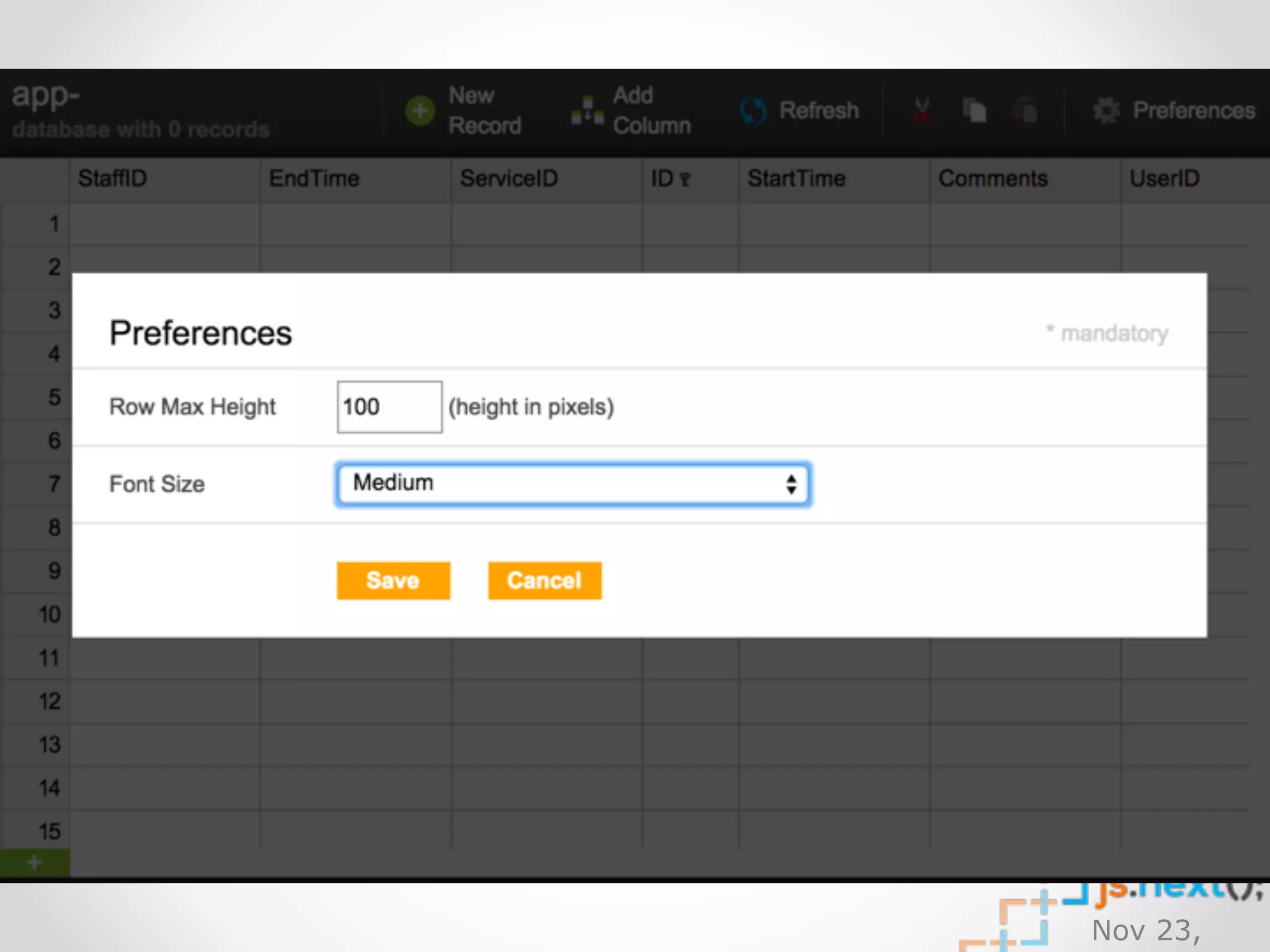Click the key icon next to ID column

pyautogui.click(x=685, y=180)
